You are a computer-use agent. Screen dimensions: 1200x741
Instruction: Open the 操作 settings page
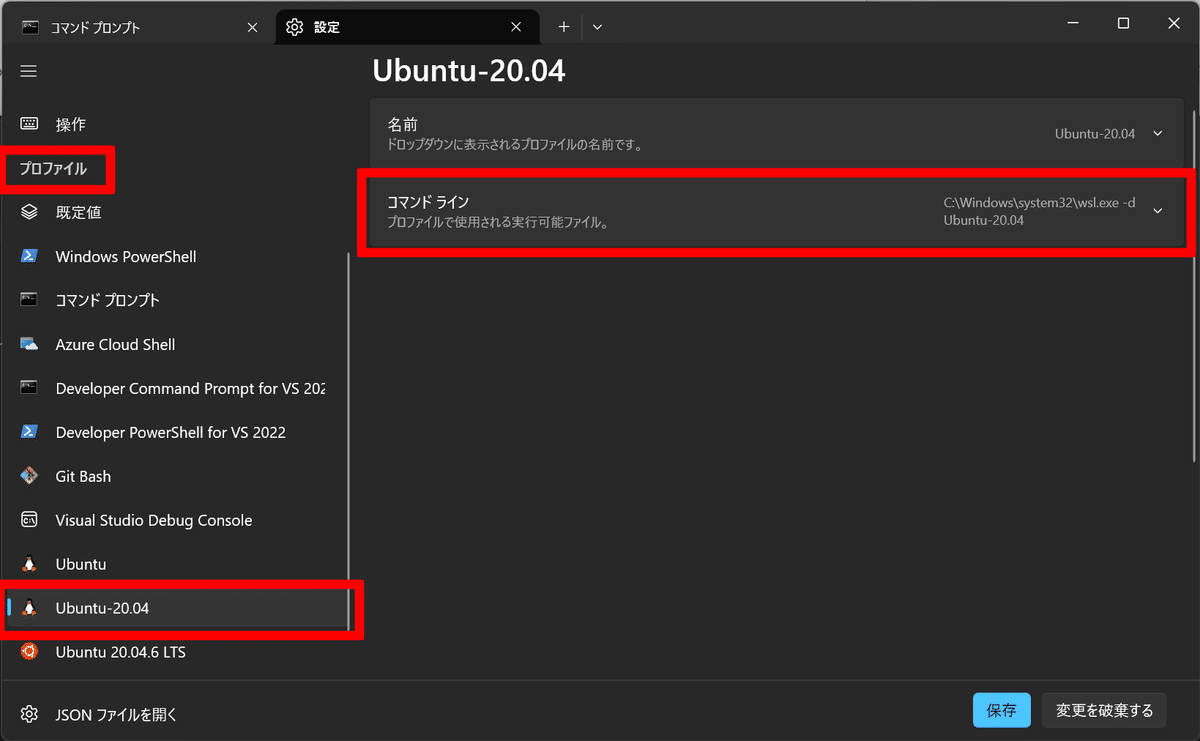click(175, 124)
